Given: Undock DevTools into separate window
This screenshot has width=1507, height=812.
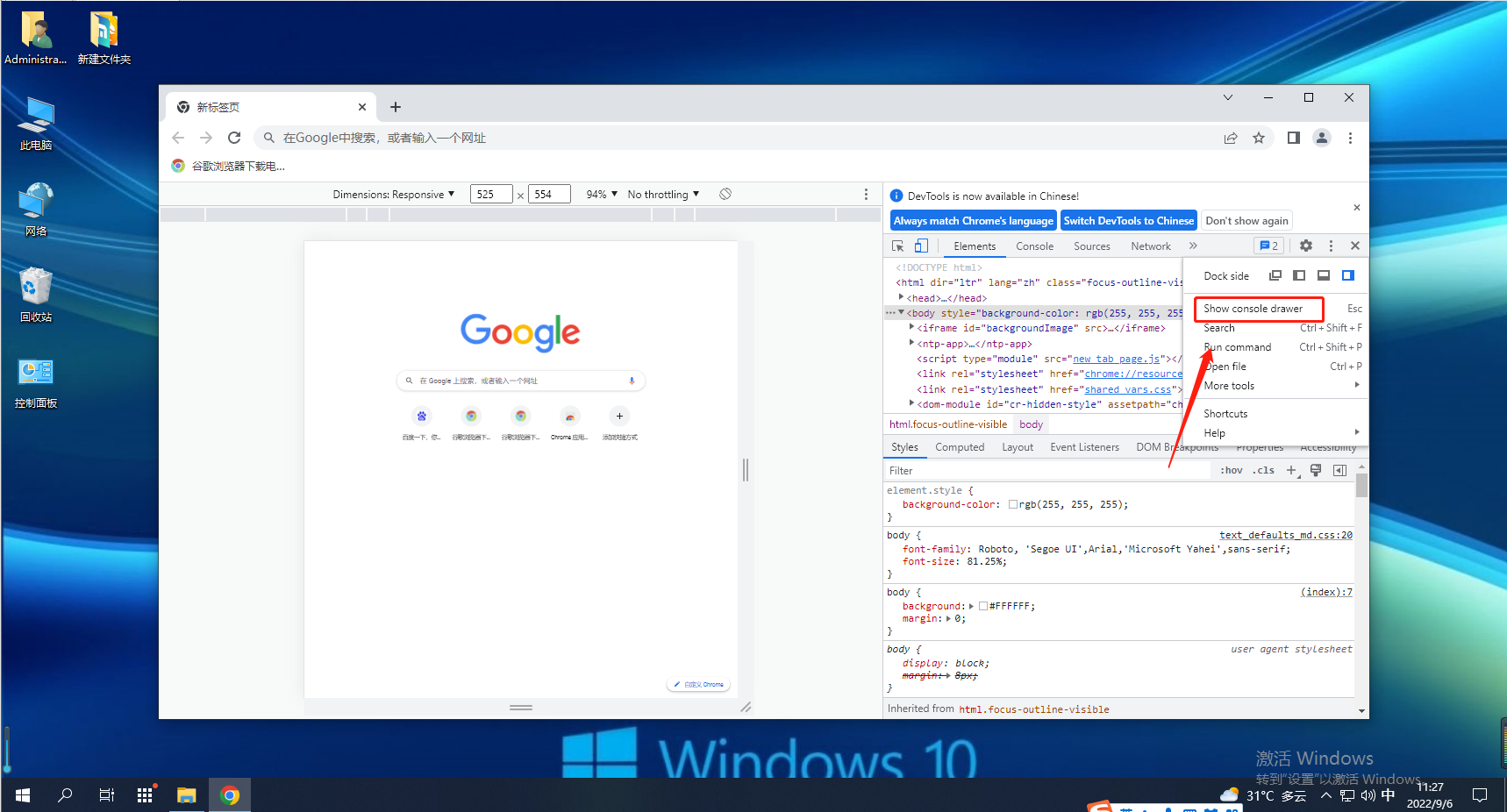Looking at the screenshot, I should [x=1275, y=275].
